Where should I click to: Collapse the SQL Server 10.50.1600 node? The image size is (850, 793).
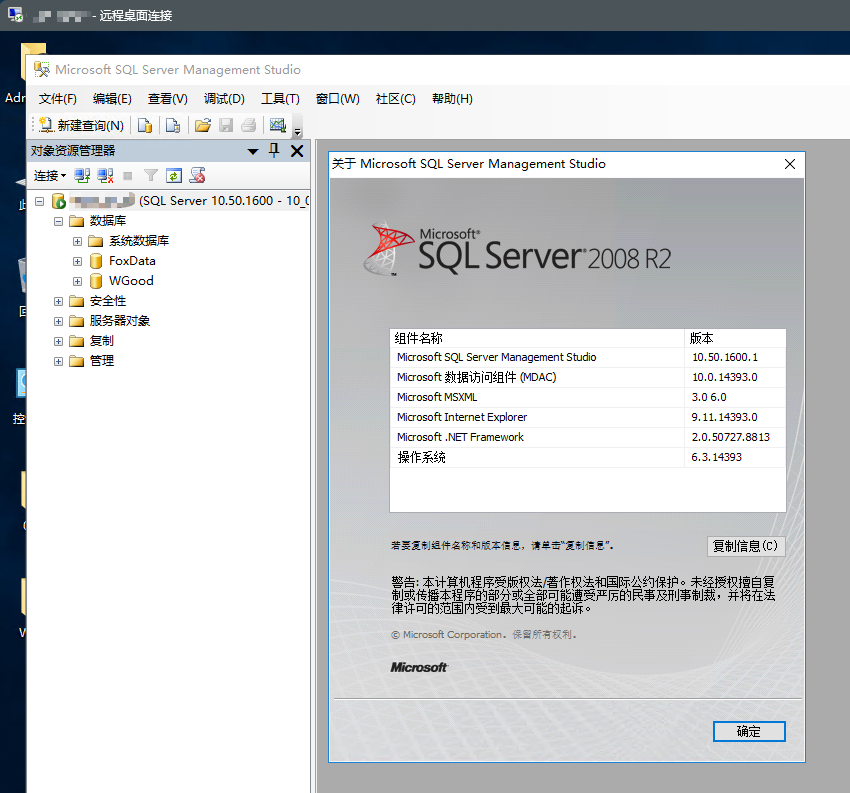[39, 201]
